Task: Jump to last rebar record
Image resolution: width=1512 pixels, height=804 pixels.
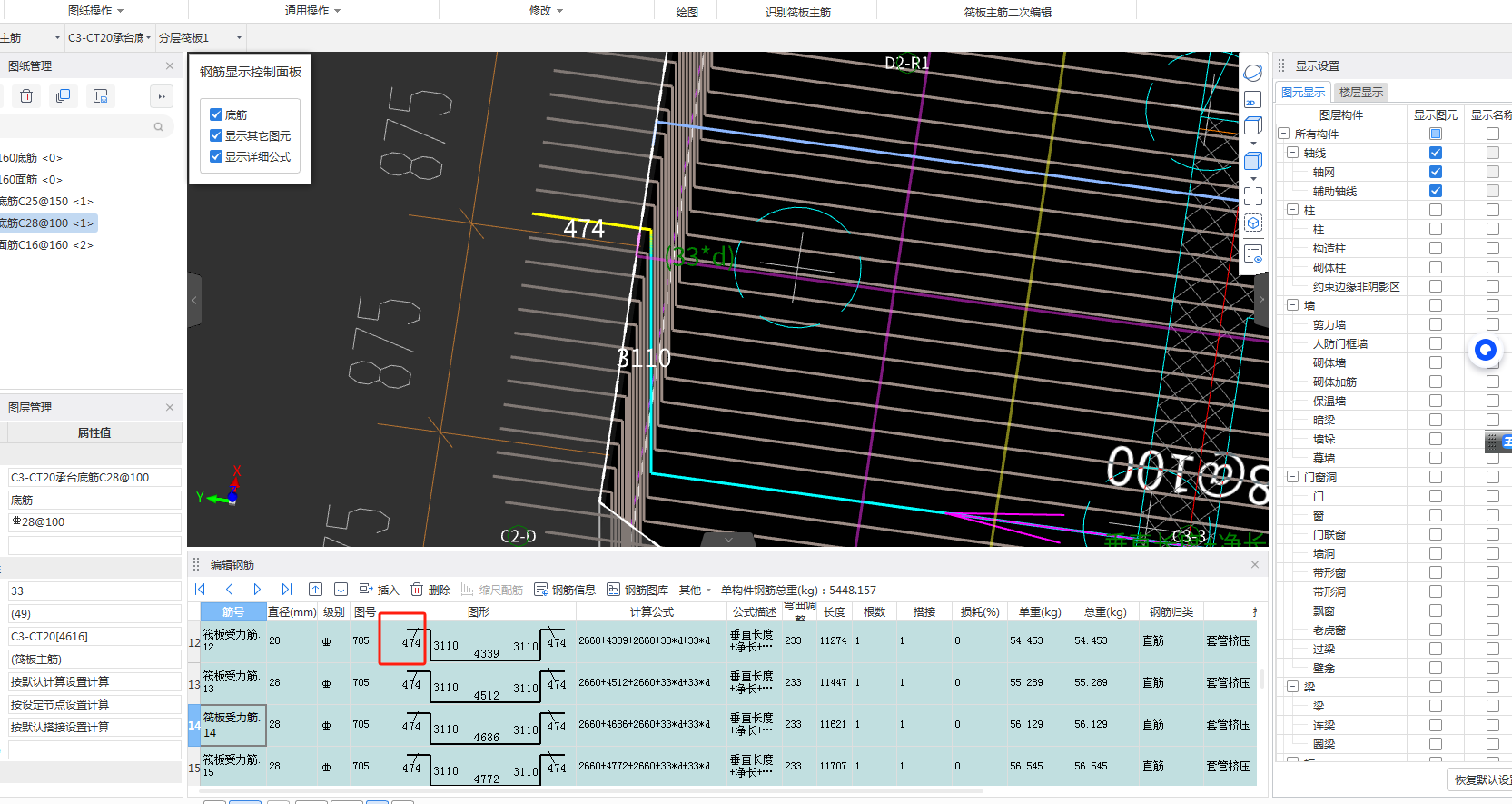Action: click(x=287, y=590)
